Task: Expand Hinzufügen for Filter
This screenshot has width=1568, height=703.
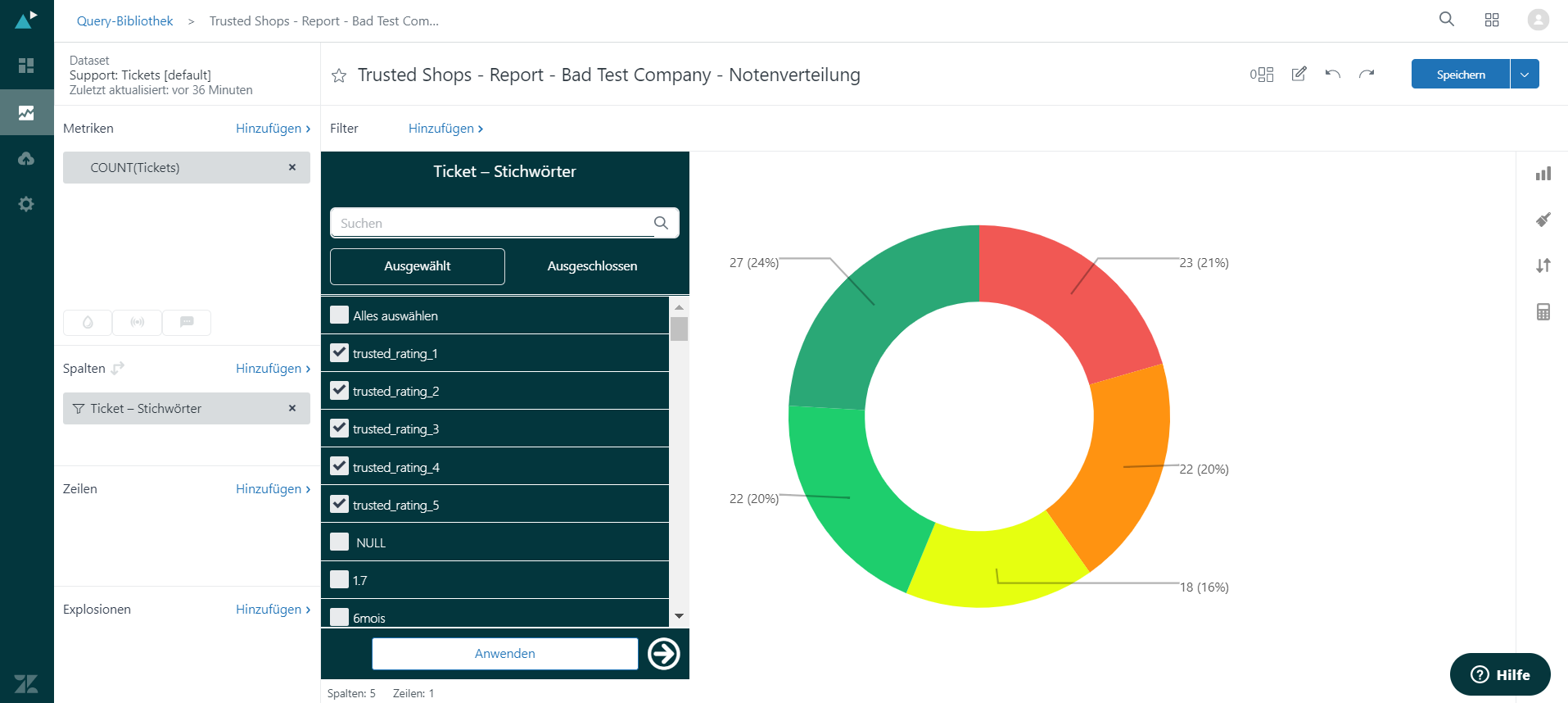Action: pos(445,129)
